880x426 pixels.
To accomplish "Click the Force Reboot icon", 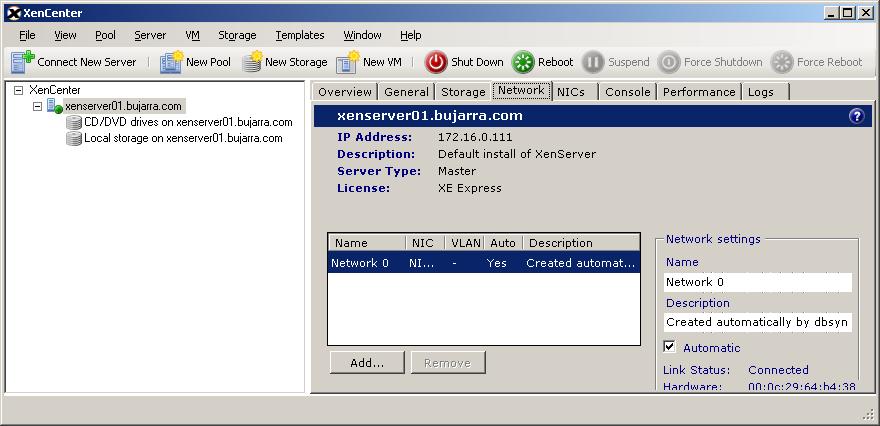I will click(782, 62).
